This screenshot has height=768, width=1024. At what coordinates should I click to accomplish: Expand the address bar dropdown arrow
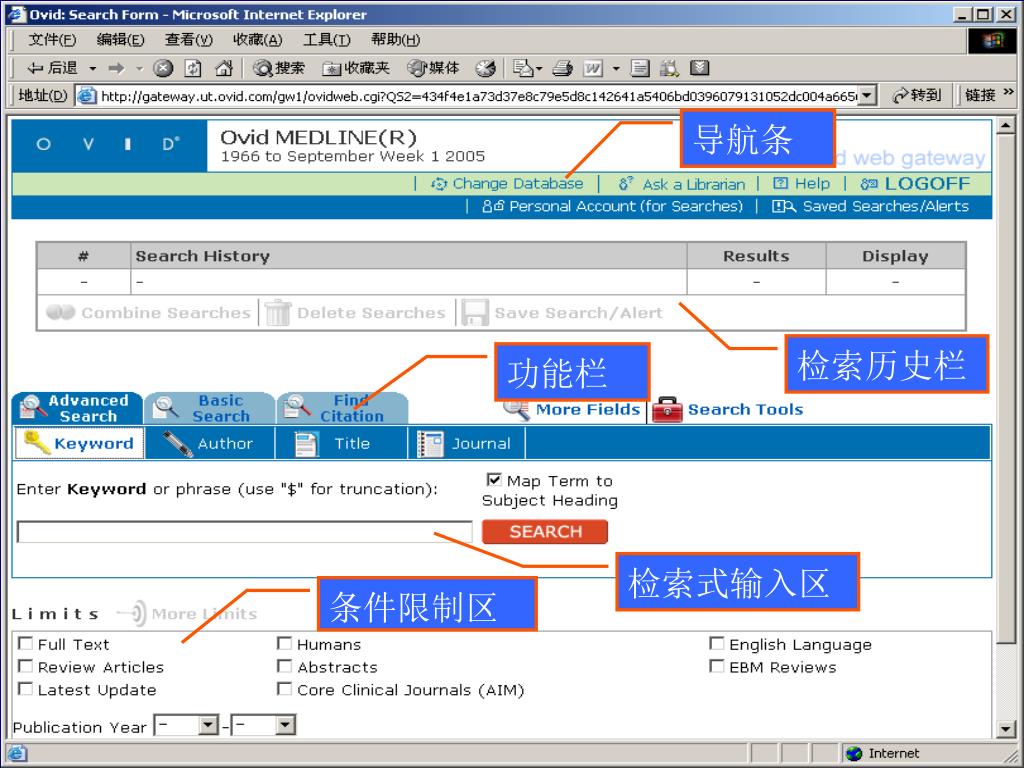pos(866,96)
